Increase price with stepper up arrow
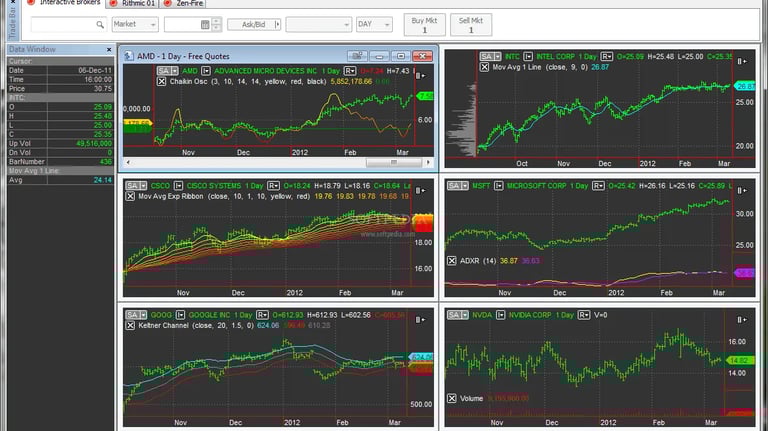 point(216,21)
